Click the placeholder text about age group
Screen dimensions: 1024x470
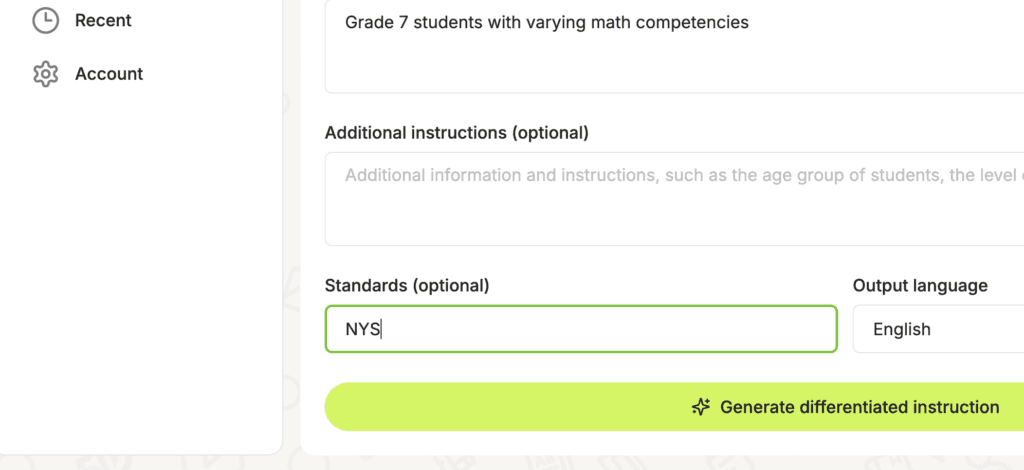[x=684, y=176]
